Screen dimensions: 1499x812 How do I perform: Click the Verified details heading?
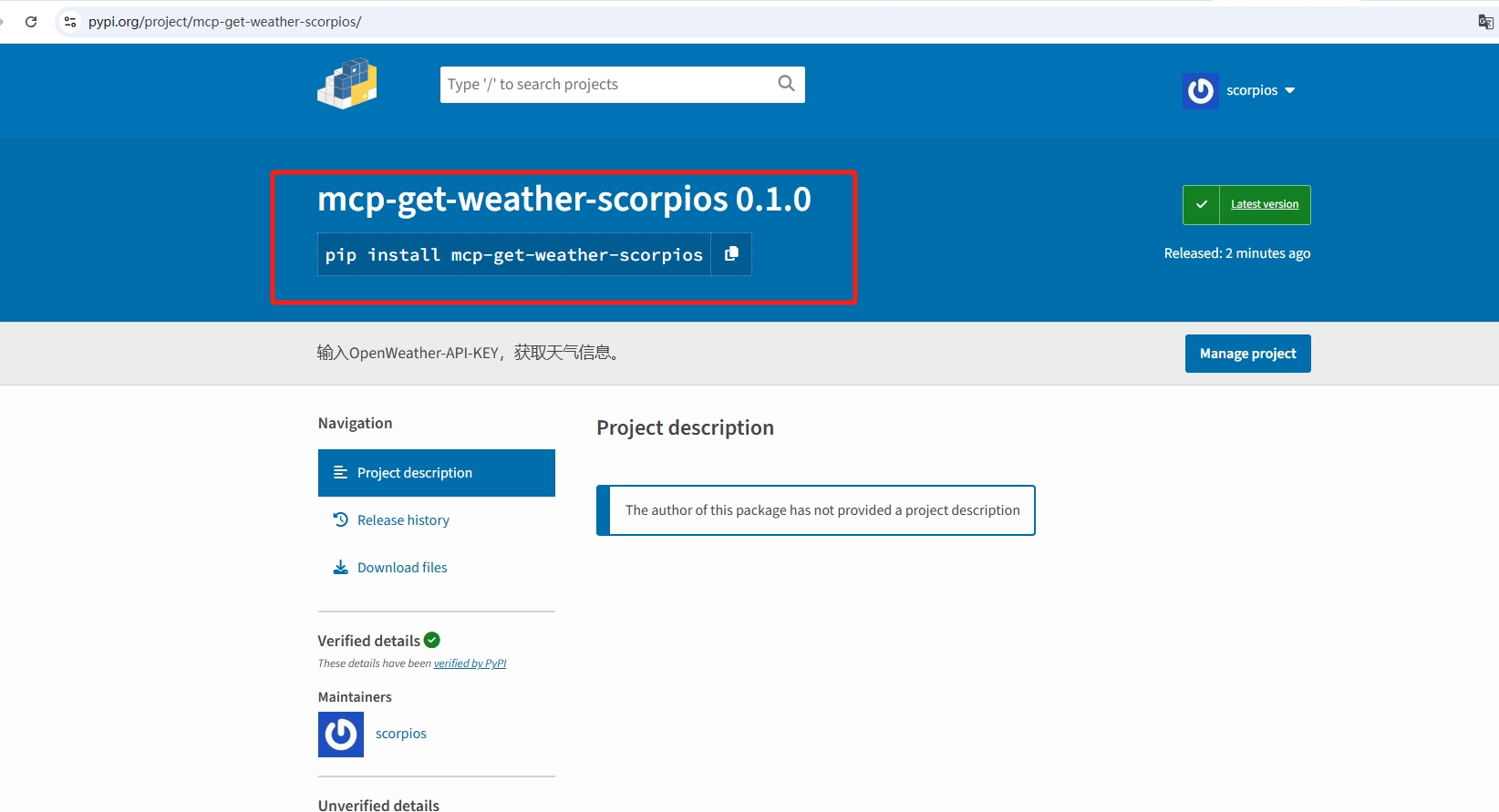tap(369, 641)
